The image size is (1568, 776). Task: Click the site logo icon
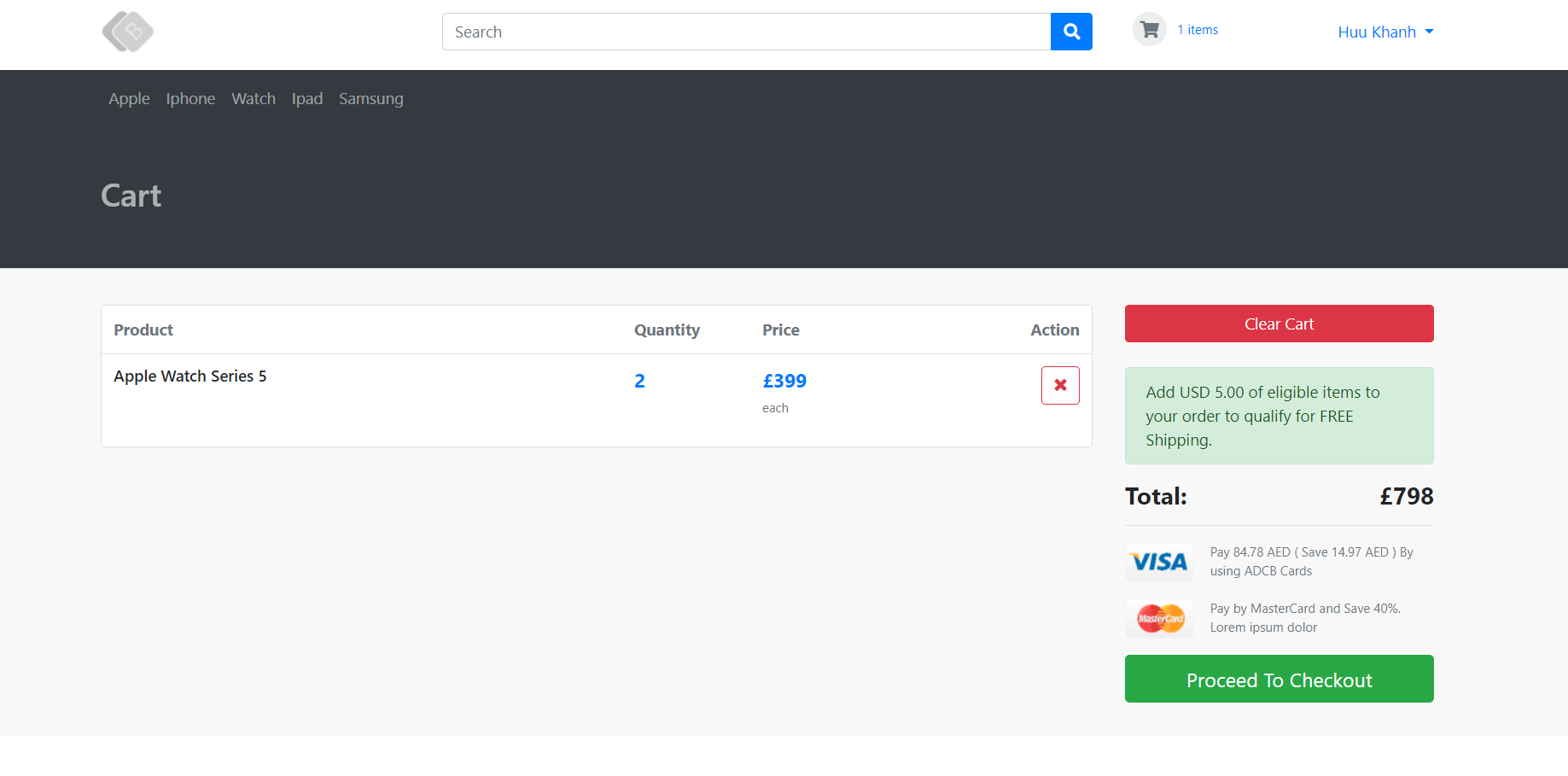pyautogui.click(x=128, y=32)
